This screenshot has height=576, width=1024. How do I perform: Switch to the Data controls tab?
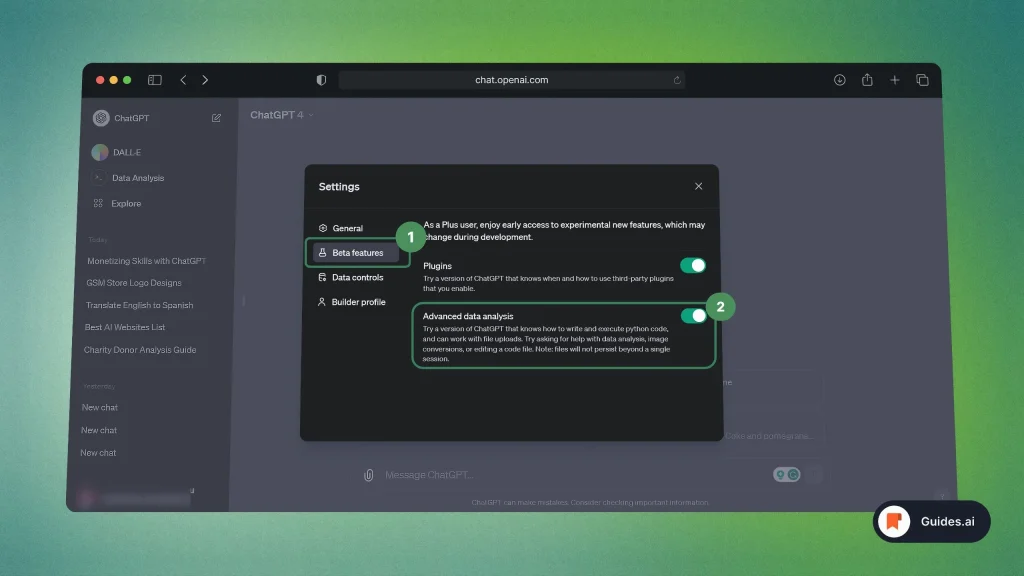point(357,278)
